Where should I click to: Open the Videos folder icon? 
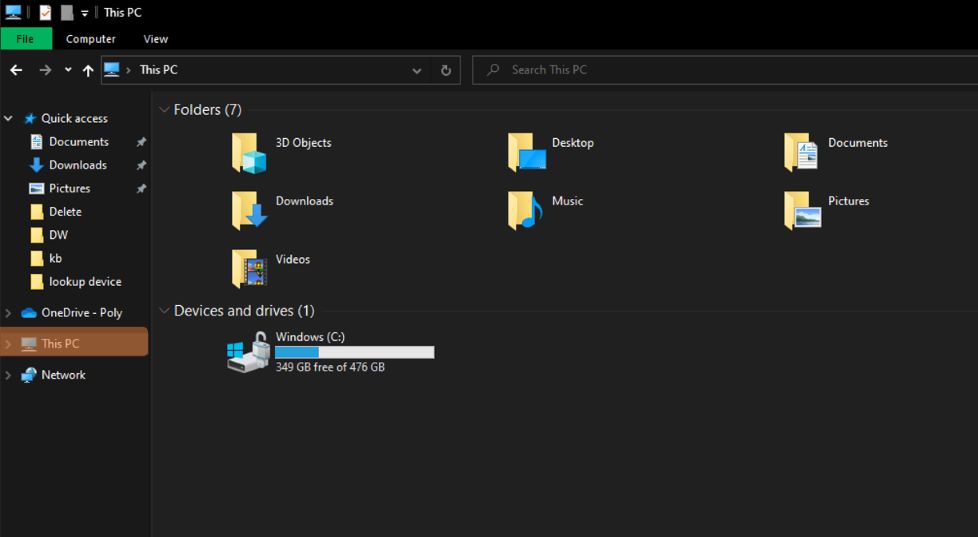click(x=249, y=269)
